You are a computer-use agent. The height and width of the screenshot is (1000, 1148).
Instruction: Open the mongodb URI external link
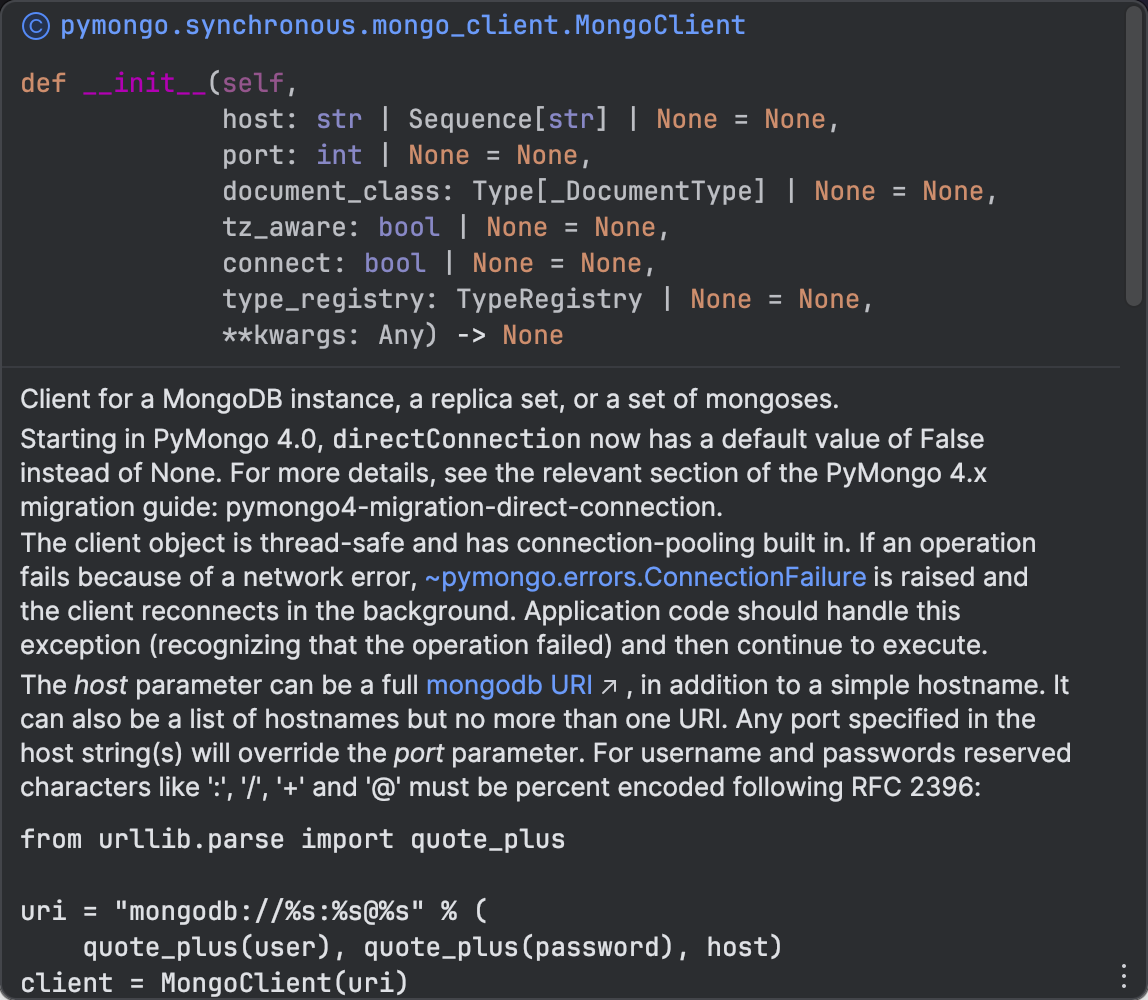[510, 684]
